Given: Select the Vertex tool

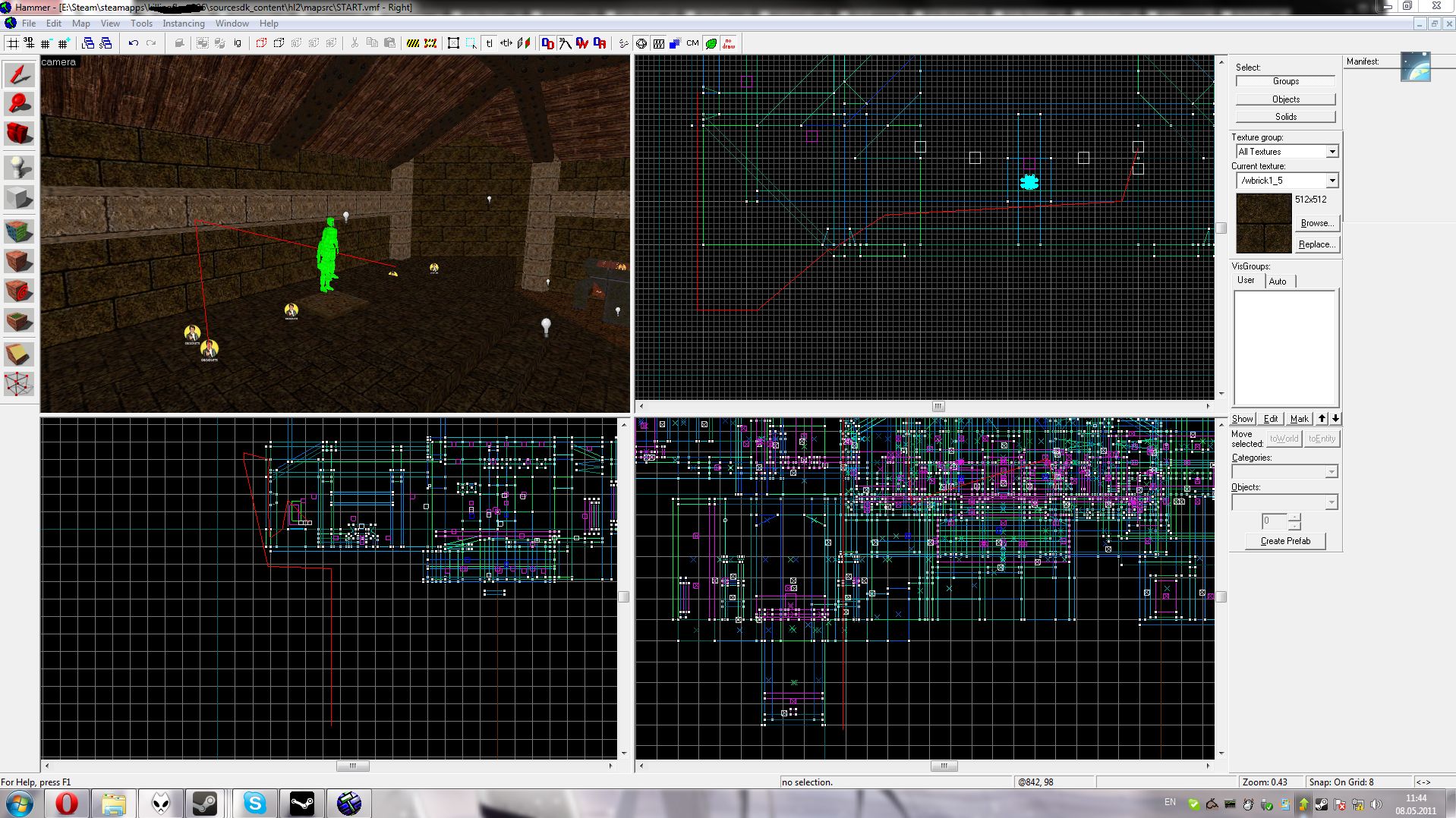Looking at the screenshot, I should click(x=19, y=384).
